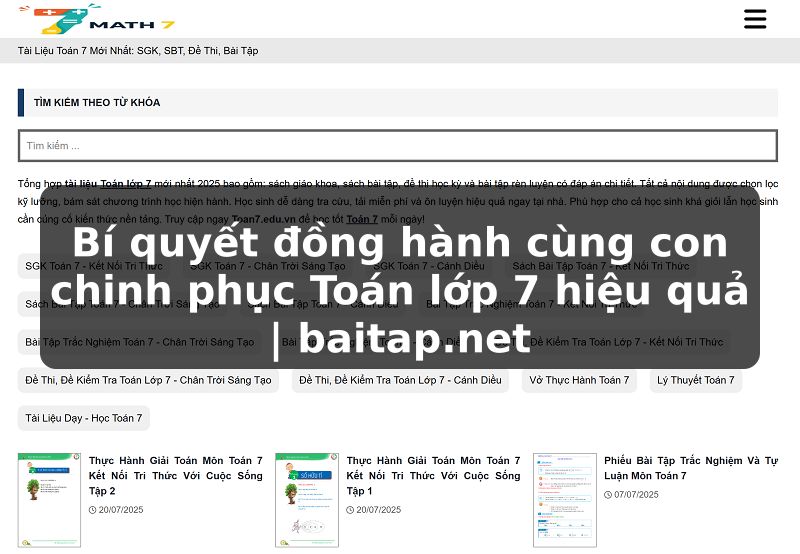The image size is (800, 554).
Task: Follow the 'tài liệu Toán lớp 7' link
Action: click(108, 184)
